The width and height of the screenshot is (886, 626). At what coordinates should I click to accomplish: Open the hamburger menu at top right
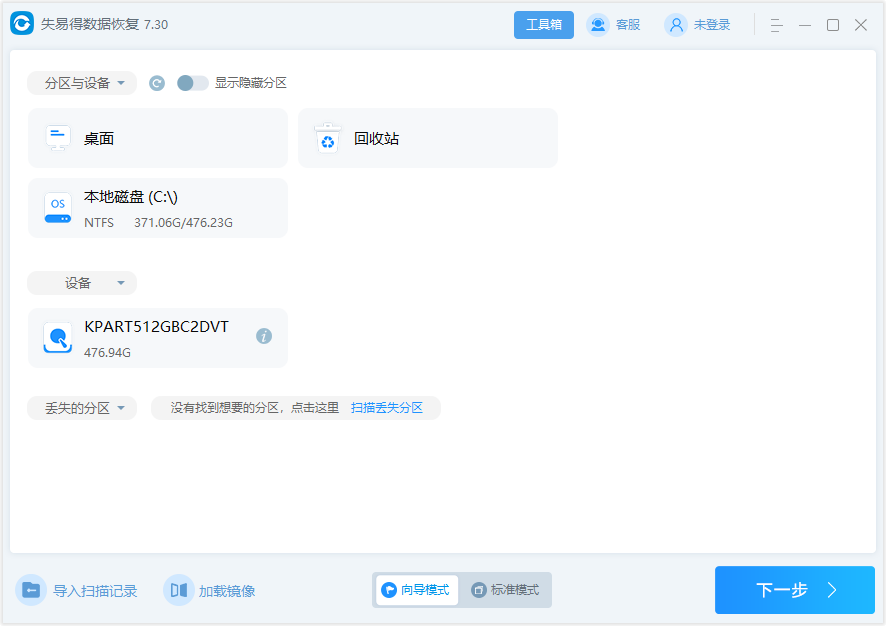[x=776, y=24]
